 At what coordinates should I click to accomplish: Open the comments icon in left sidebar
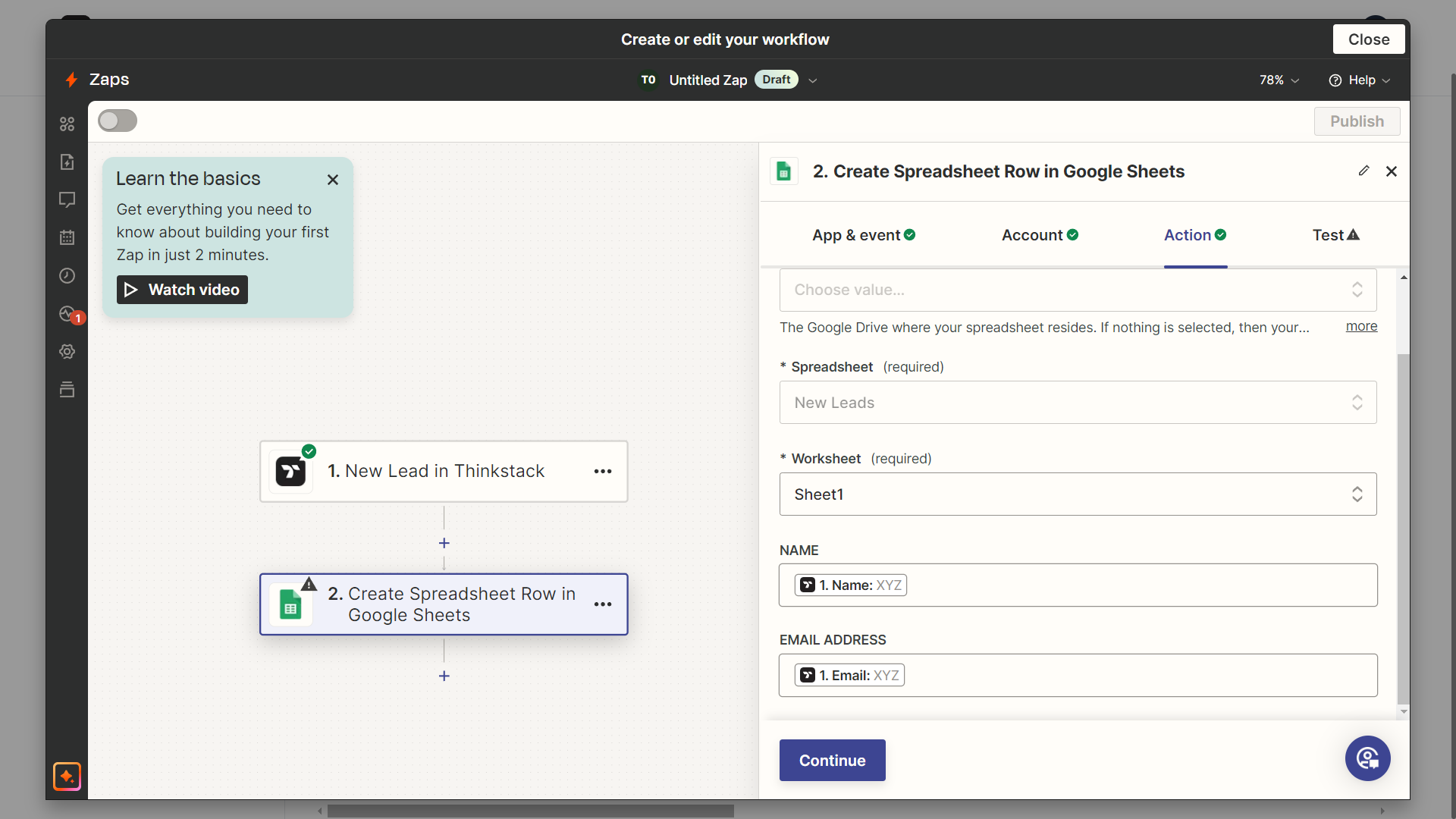67,199
